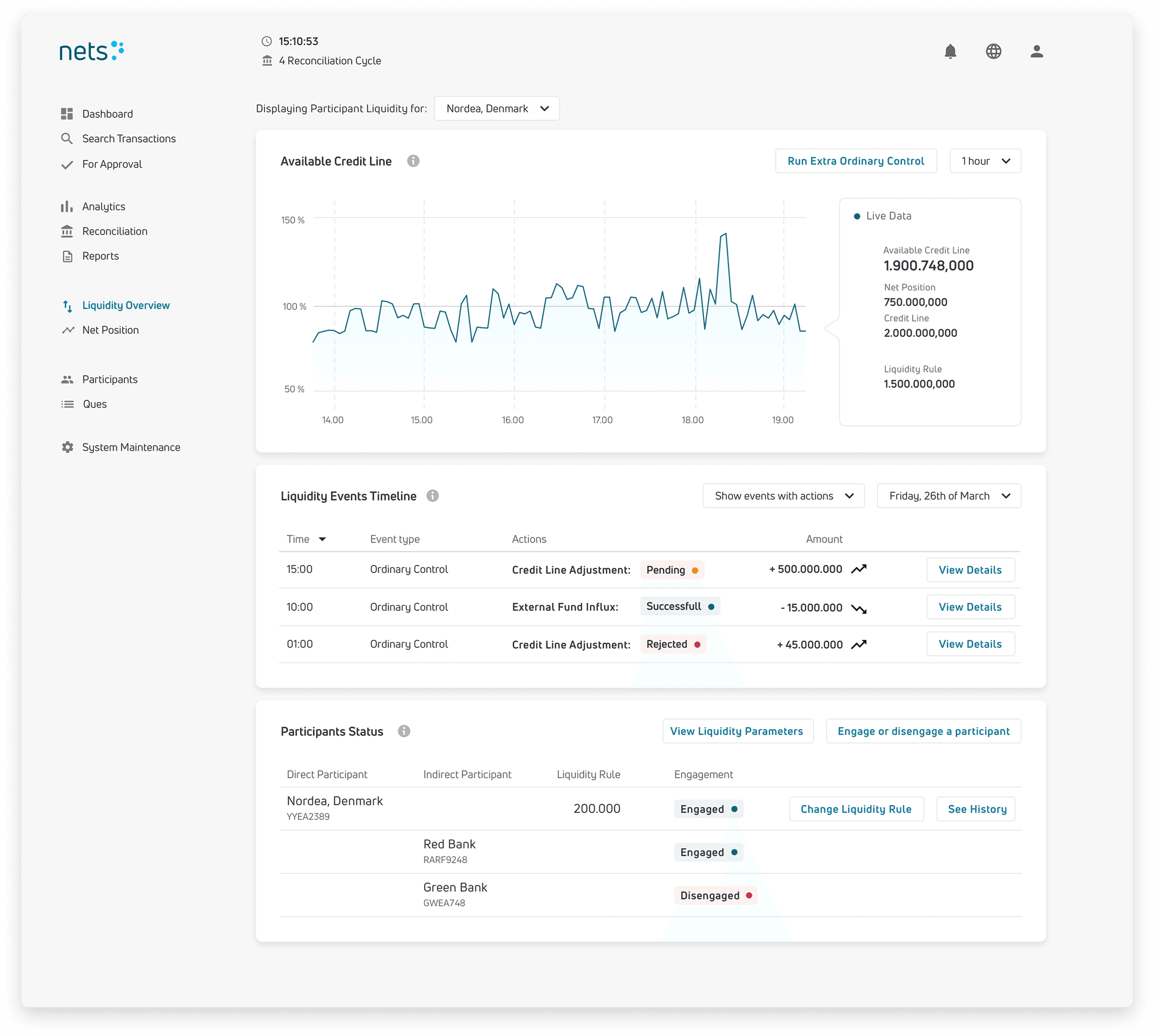Viewport: 1154px width, 1036px height.
Task: Click the Liquidity Overview arrows icon
Action: pos(67,306)
